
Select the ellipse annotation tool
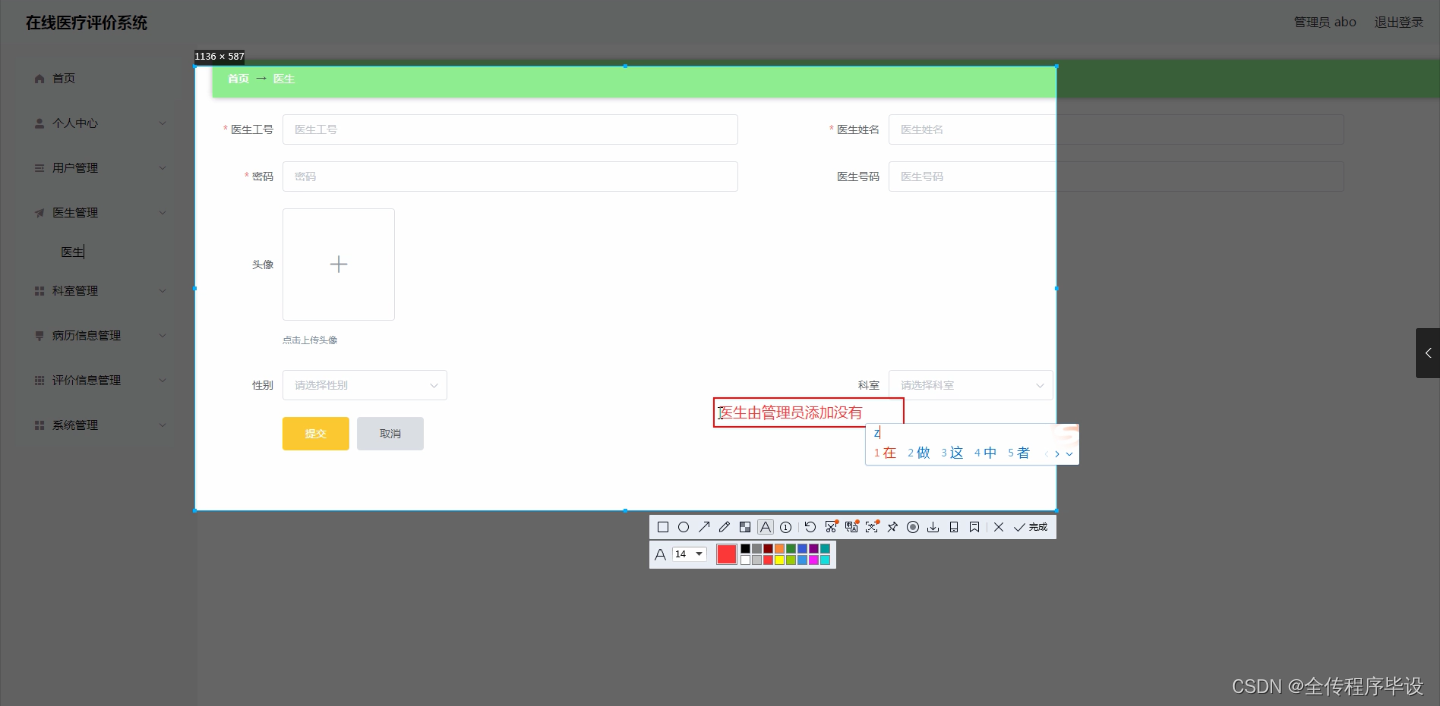[x=684, y=527]
